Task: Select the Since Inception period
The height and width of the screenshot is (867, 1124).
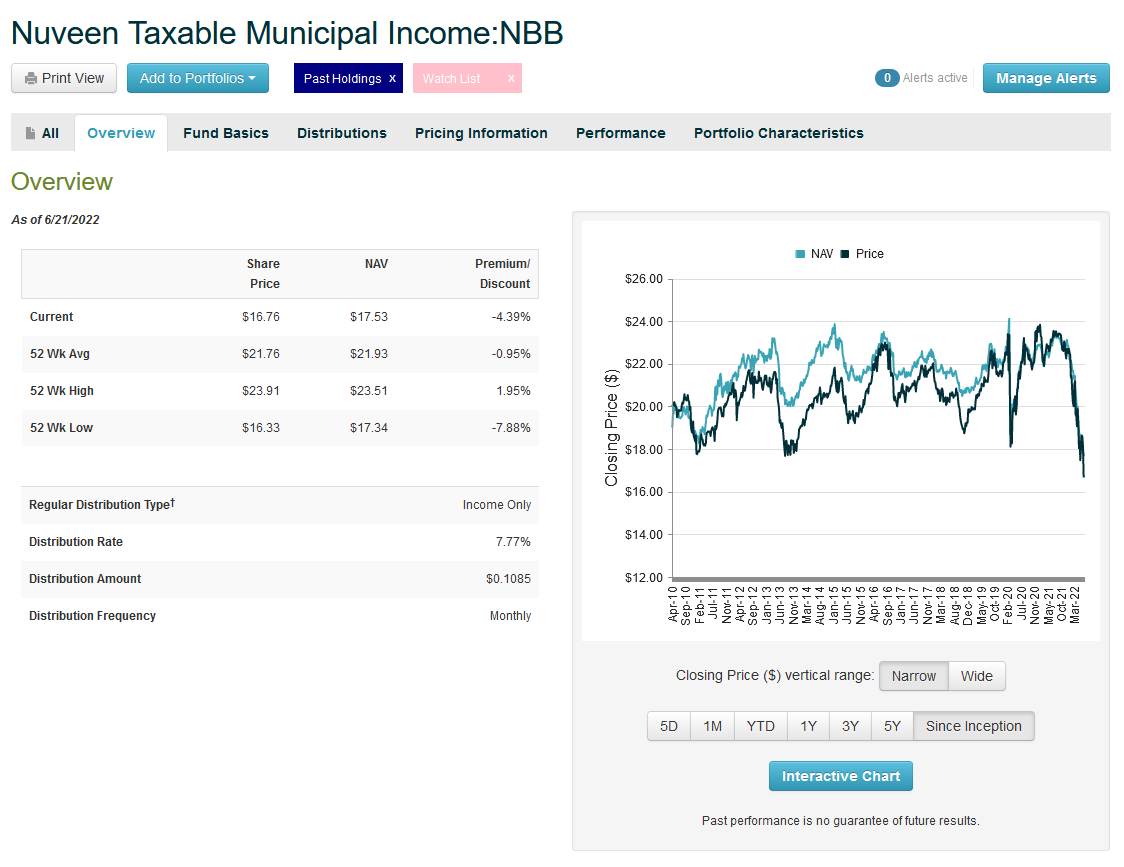Action: click(973, 726)
